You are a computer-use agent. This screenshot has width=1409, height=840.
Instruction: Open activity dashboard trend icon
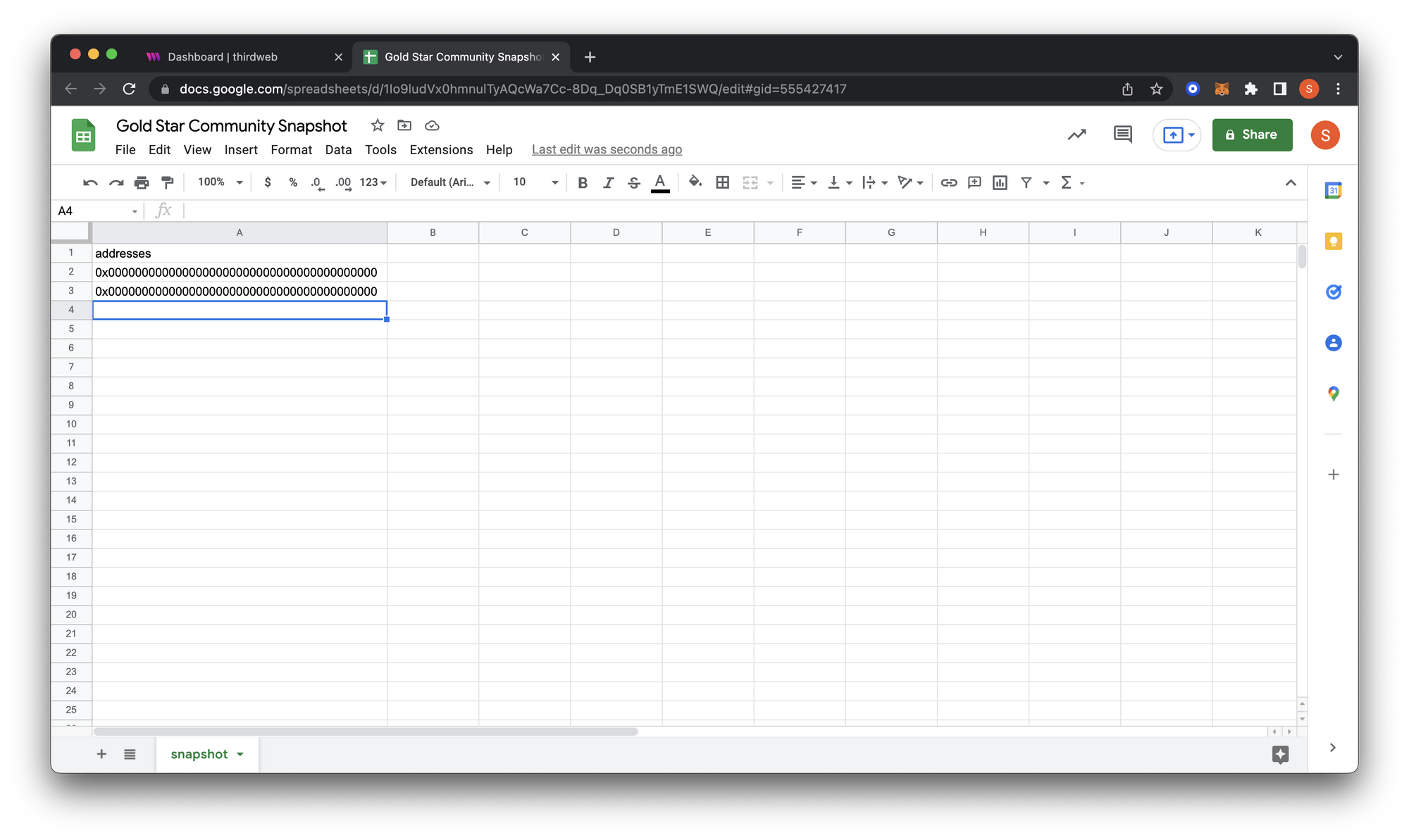[1076, 134]
